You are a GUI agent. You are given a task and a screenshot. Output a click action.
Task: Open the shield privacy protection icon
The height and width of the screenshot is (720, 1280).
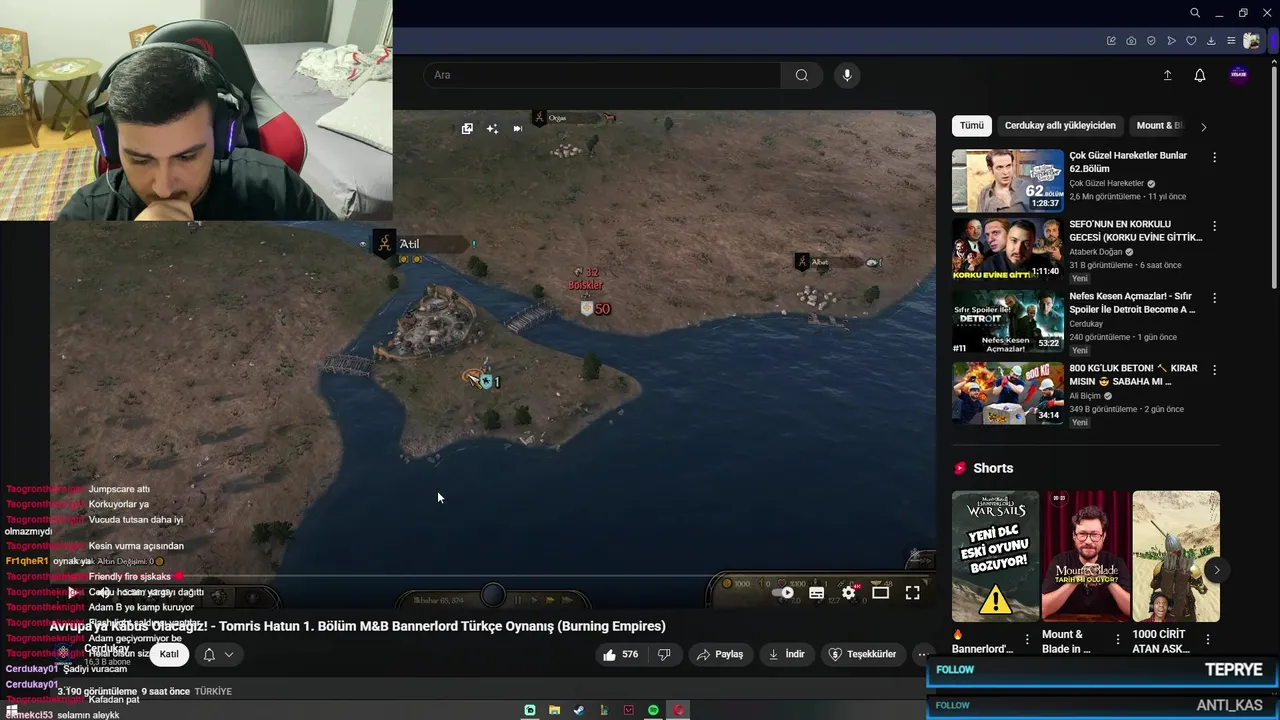(1151, 41)
